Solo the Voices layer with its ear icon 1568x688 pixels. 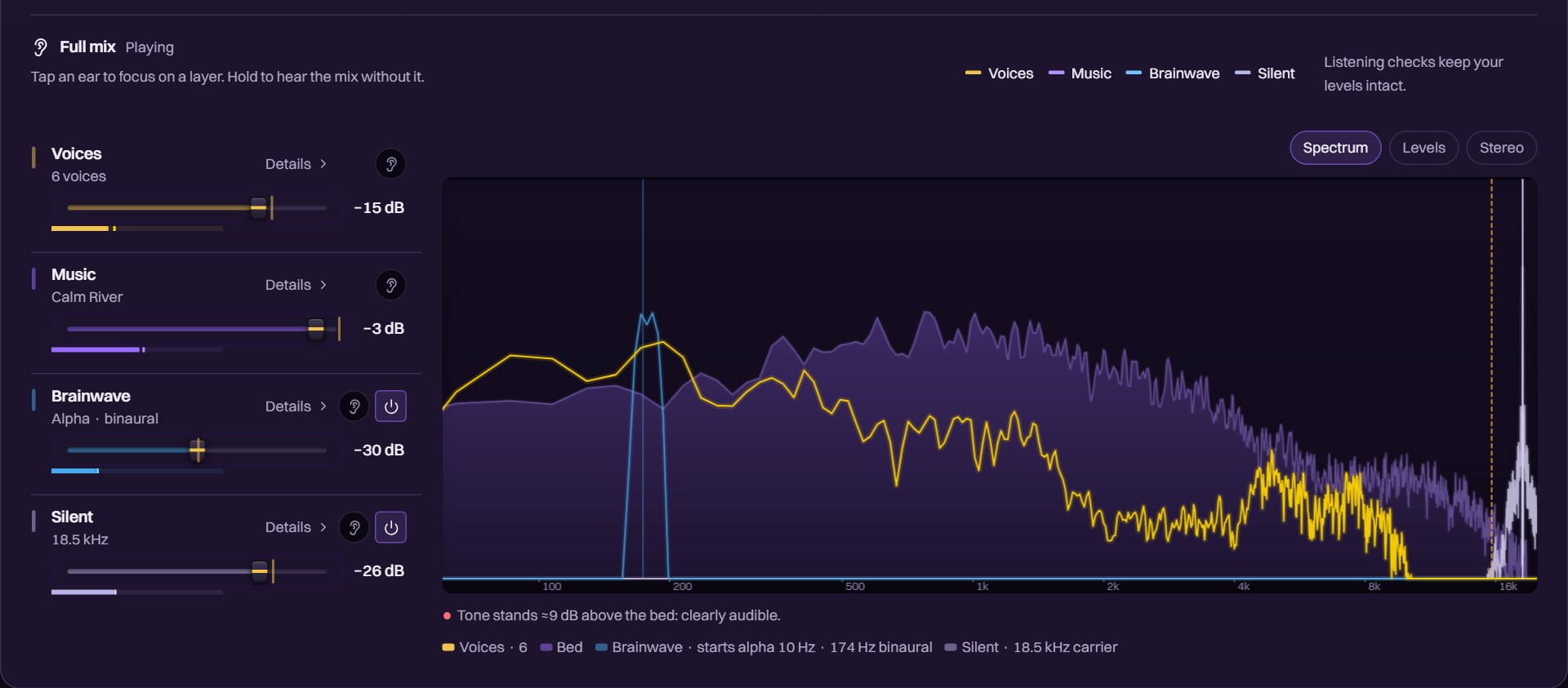pos(390,164)
